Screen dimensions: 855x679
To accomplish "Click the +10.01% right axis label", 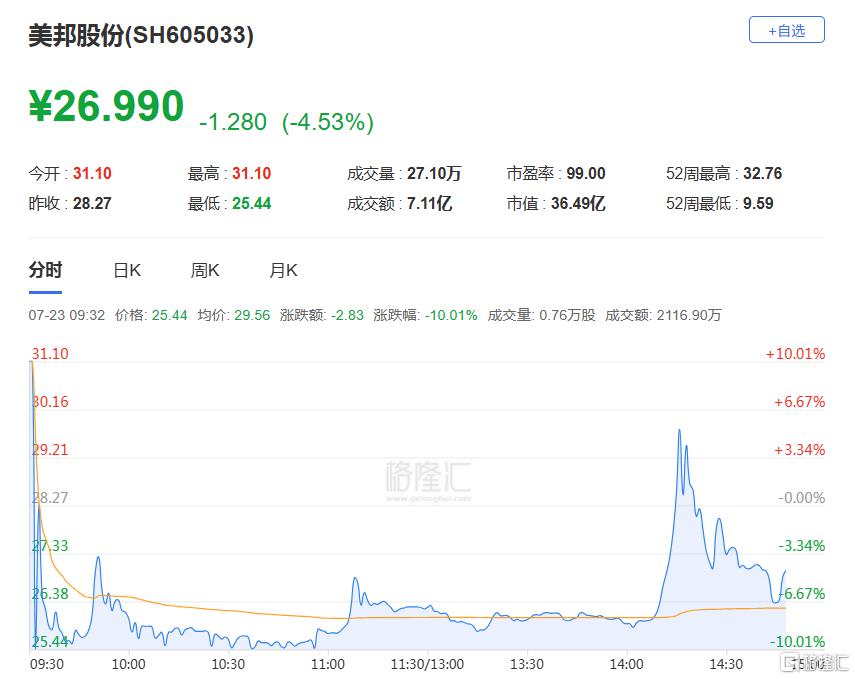I will click(x=795, y=353).
